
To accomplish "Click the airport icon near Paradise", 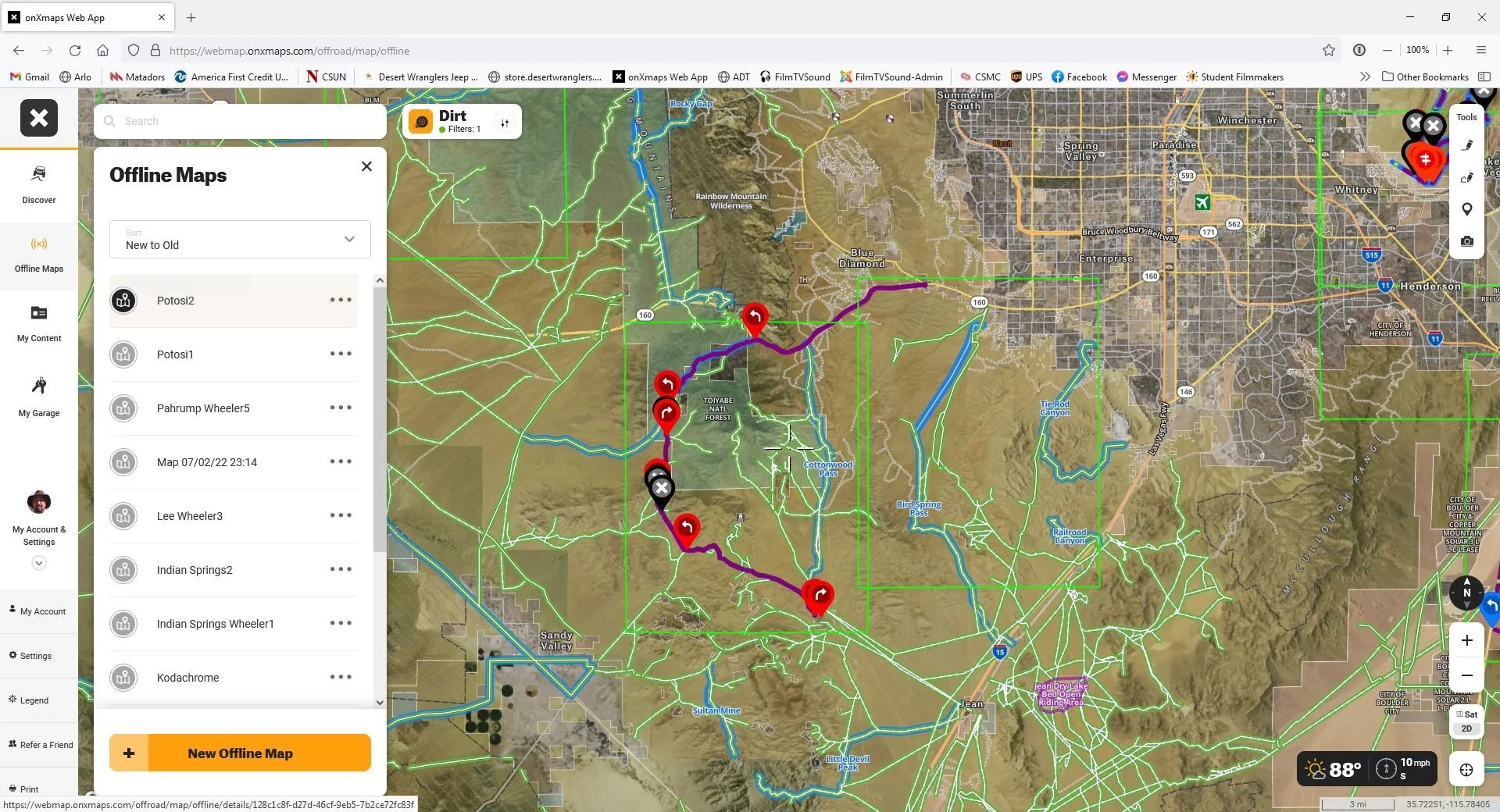I will (1202, 203).
